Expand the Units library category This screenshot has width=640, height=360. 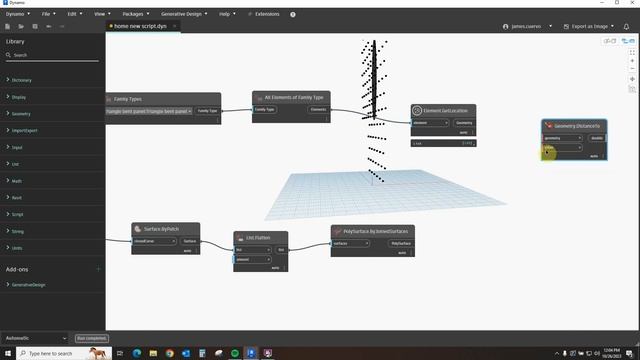point(17,248)
